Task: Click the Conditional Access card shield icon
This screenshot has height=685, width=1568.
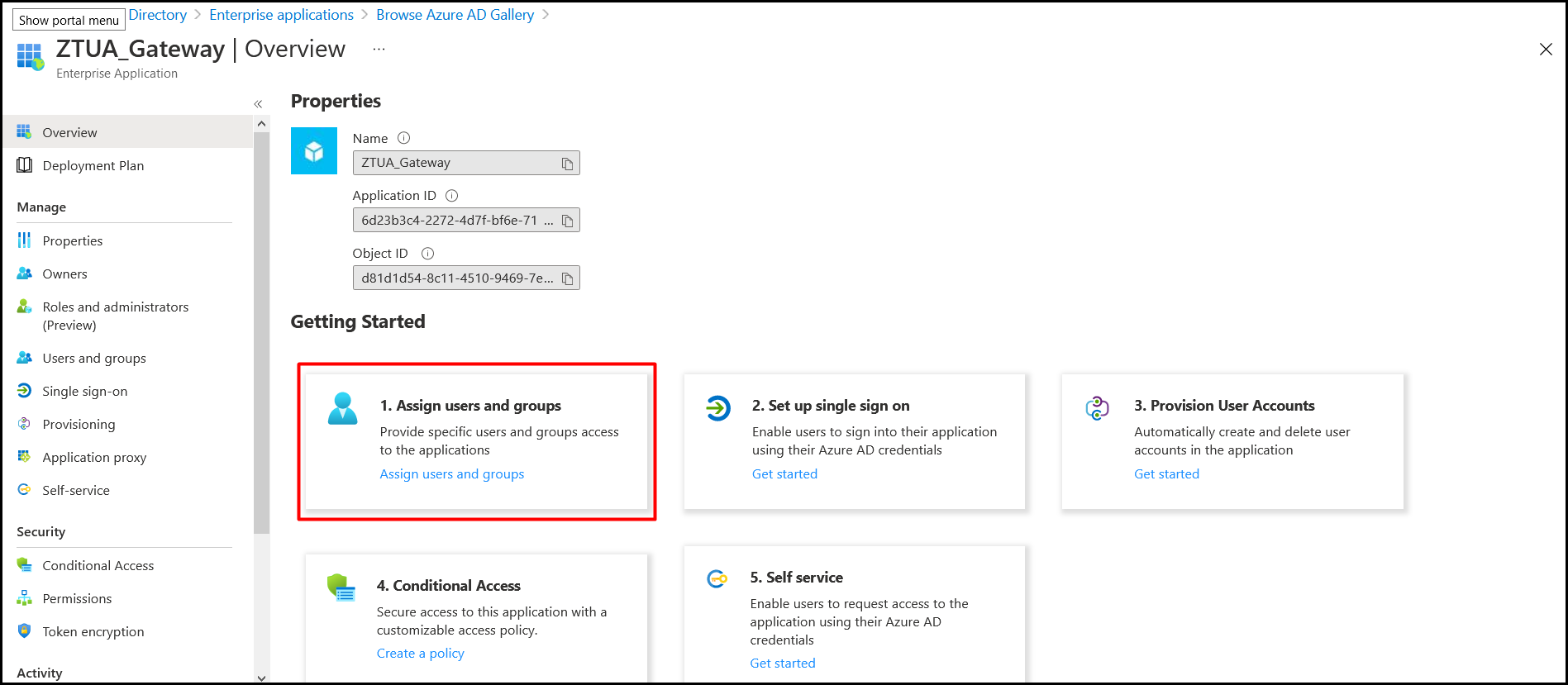Action: (x=341, y=588)
